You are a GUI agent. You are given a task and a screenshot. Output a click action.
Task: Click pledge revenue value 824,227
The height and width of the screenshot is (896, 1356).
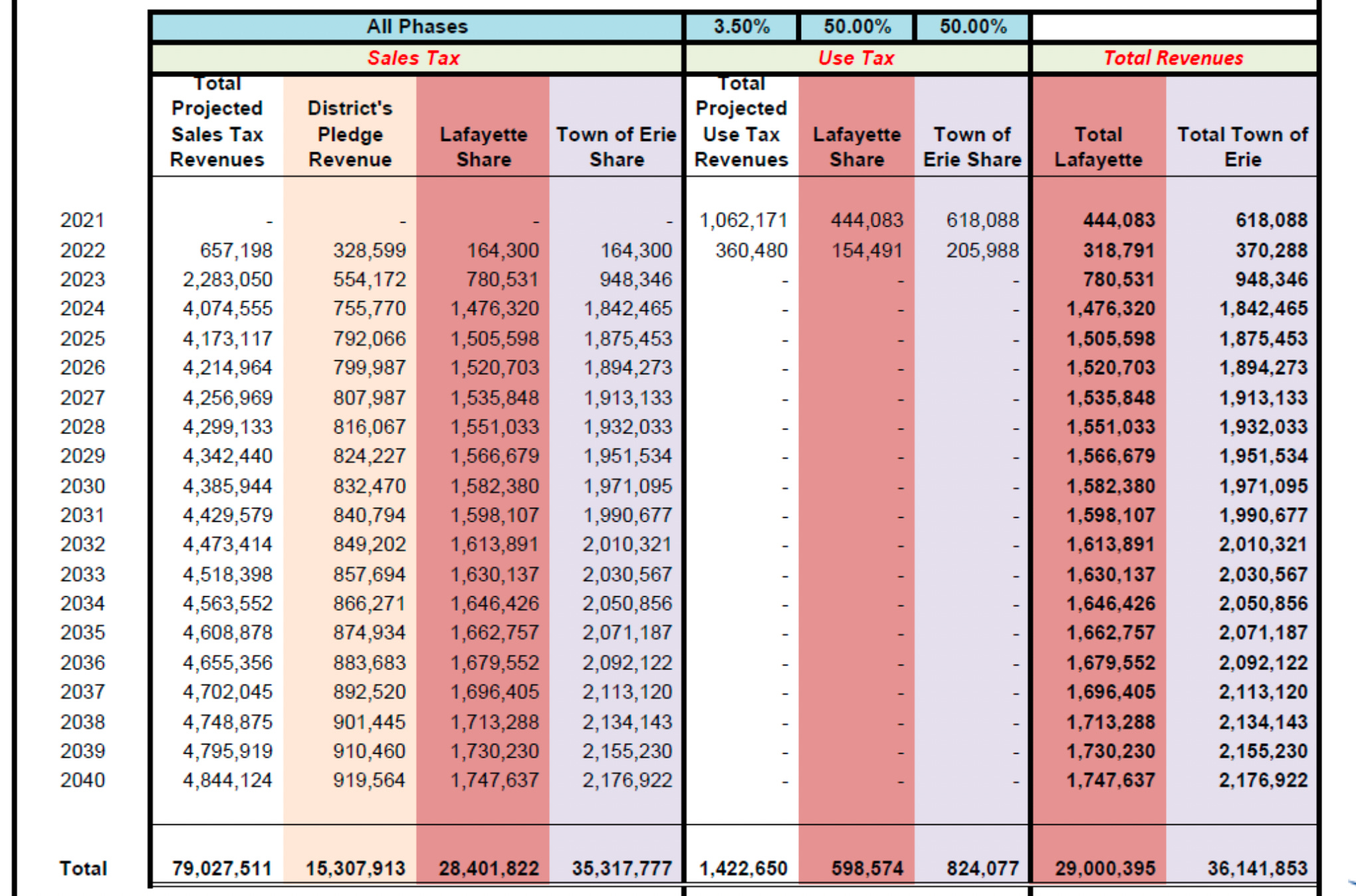click(370, 457)
